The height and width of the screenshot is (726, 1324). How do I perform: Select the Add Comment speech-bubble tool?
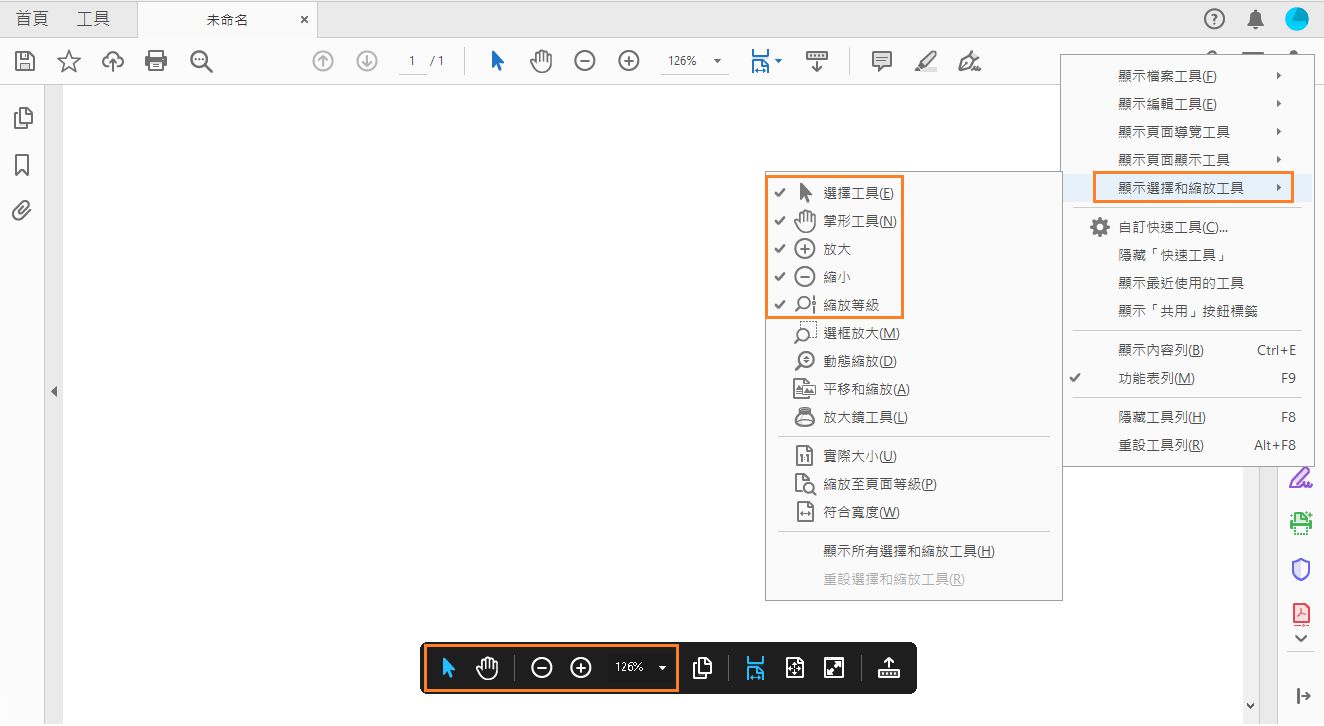881,61
